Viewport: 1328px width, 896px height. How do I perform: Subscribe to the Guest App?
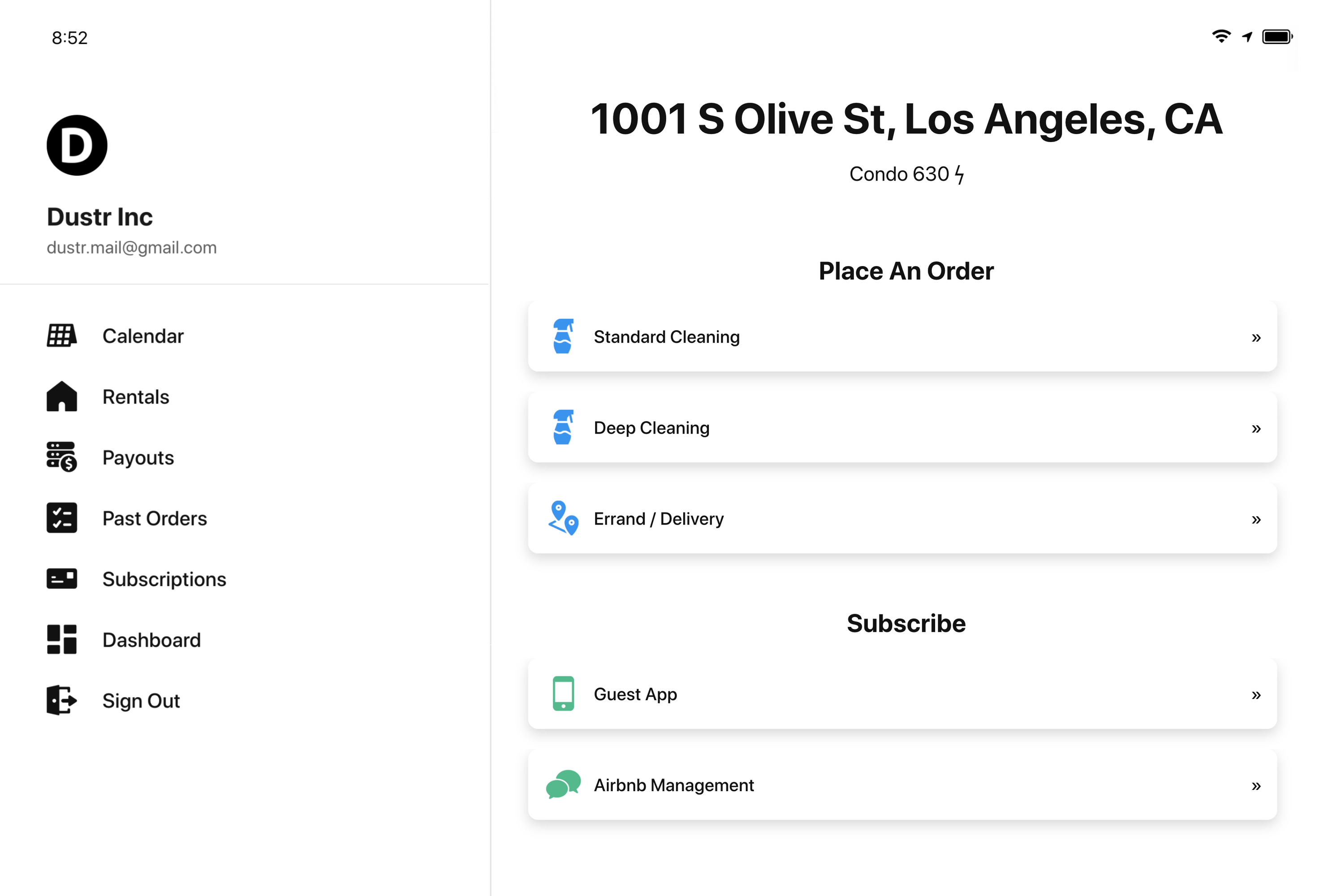pos(902,693)
